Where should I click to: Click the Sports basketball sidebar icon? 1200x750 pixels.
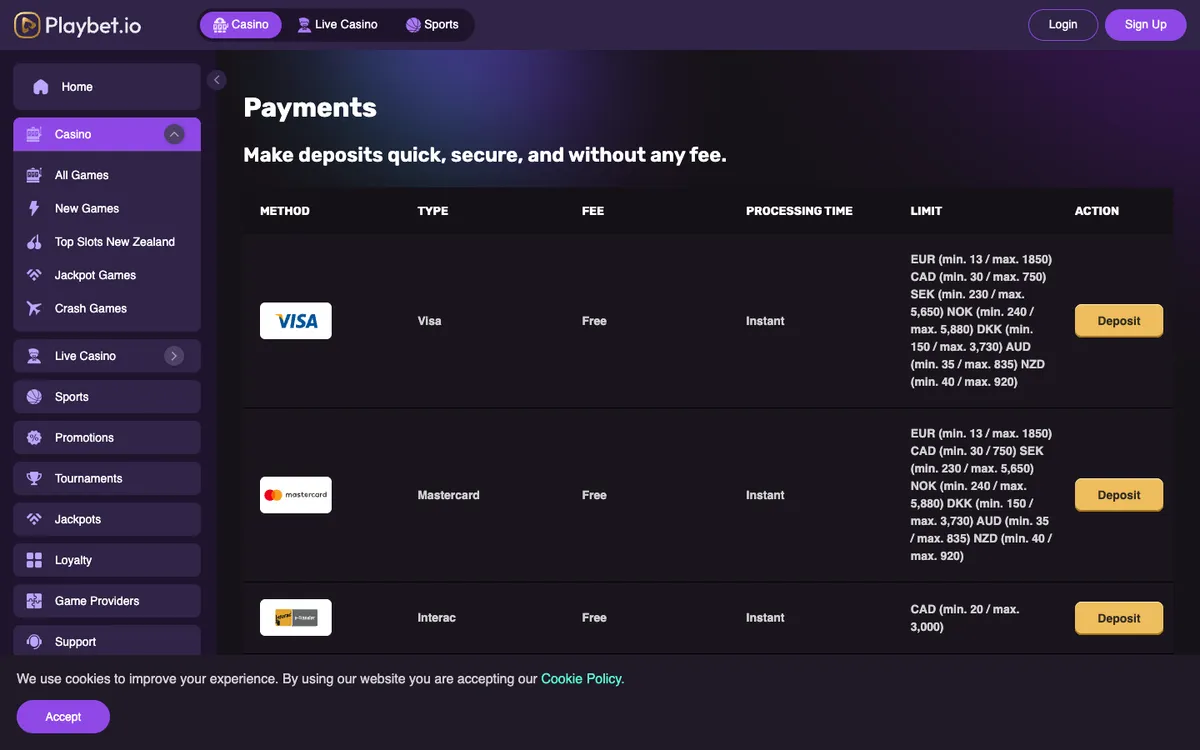point(34,397)
